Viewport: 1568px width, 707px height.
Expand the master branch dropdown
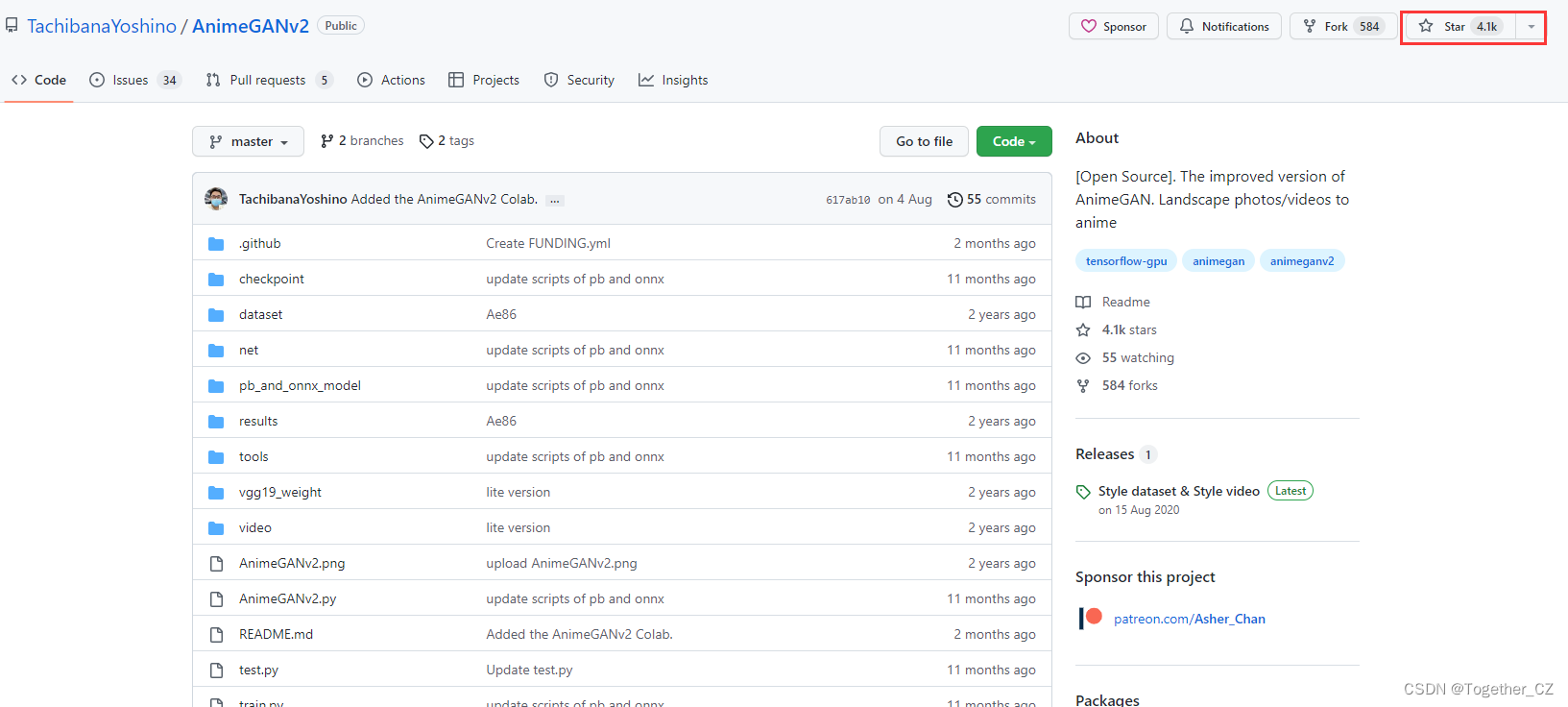248,141
